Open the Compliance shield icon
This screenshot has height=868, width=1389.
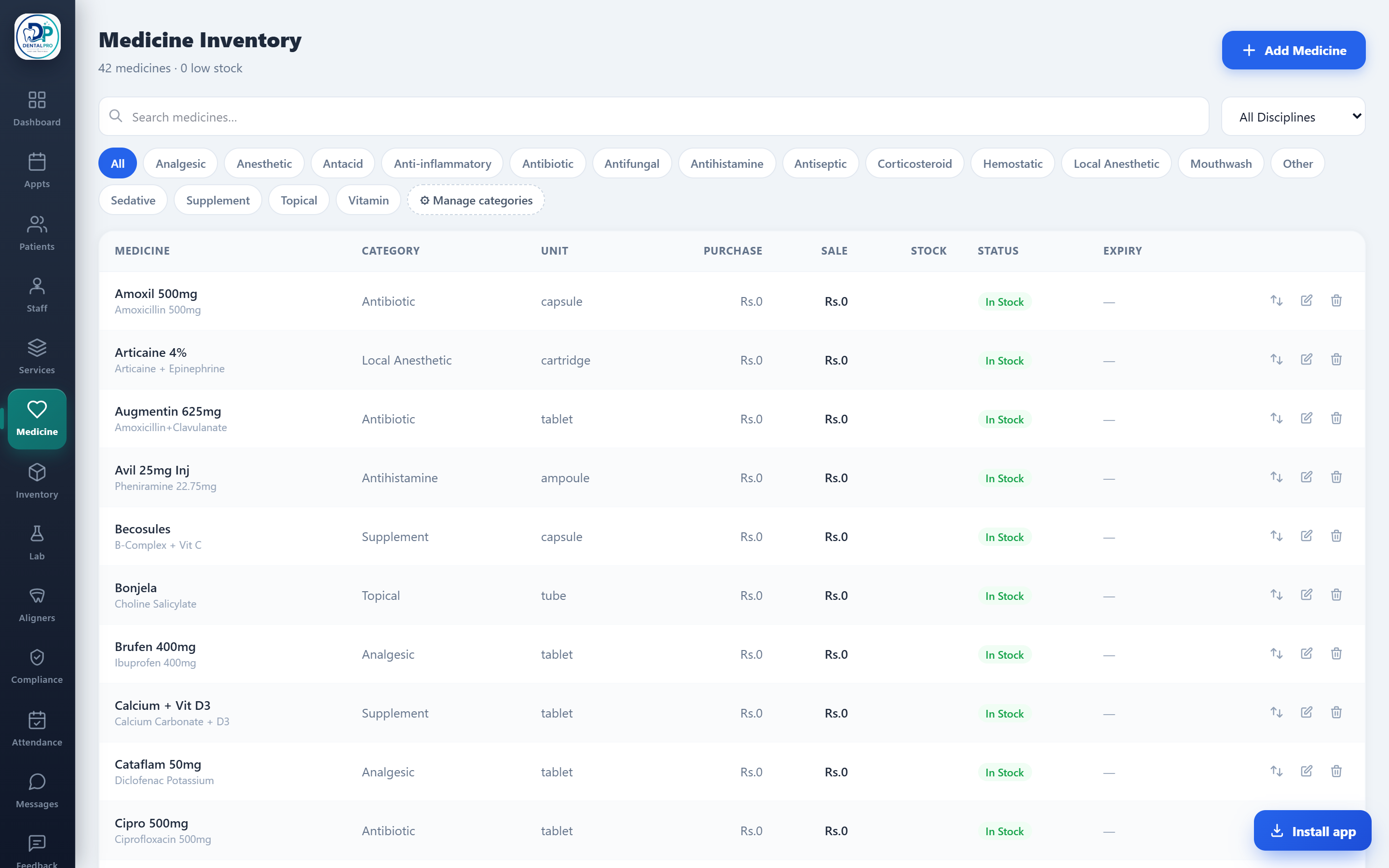point(37,657)
